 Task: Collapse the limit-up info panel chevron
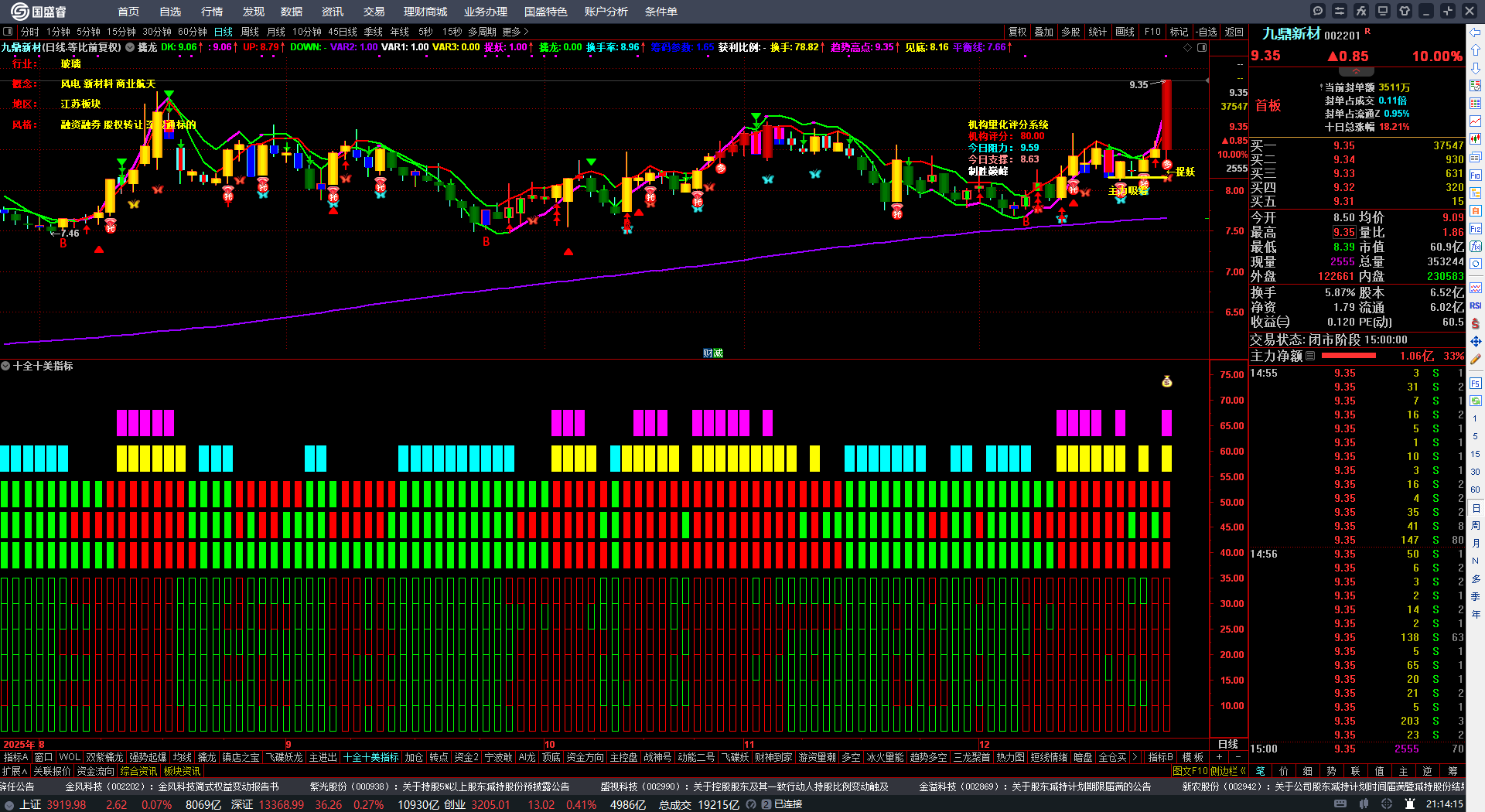click(1356, 71)
